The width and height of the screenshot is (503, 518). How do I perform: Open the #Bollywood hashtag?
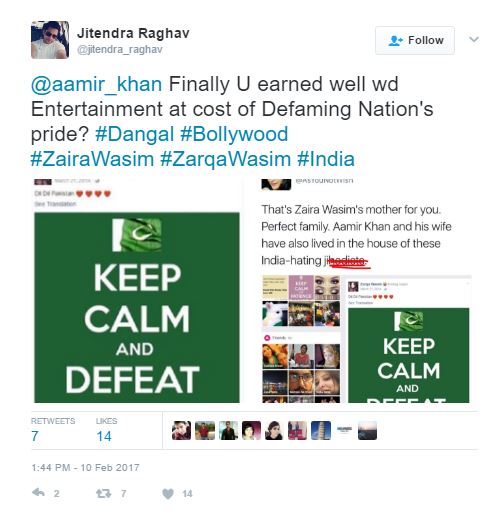tap(234, 134)
